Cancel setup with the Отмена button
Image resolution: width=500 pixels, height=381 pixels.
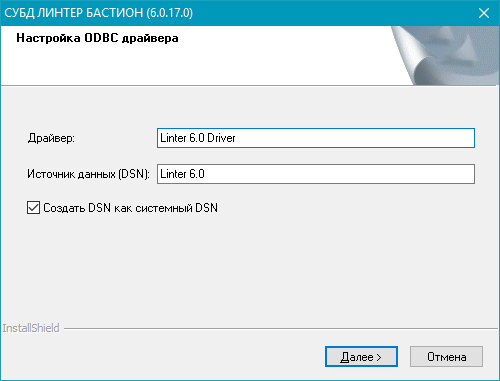(x=446, y=357)
